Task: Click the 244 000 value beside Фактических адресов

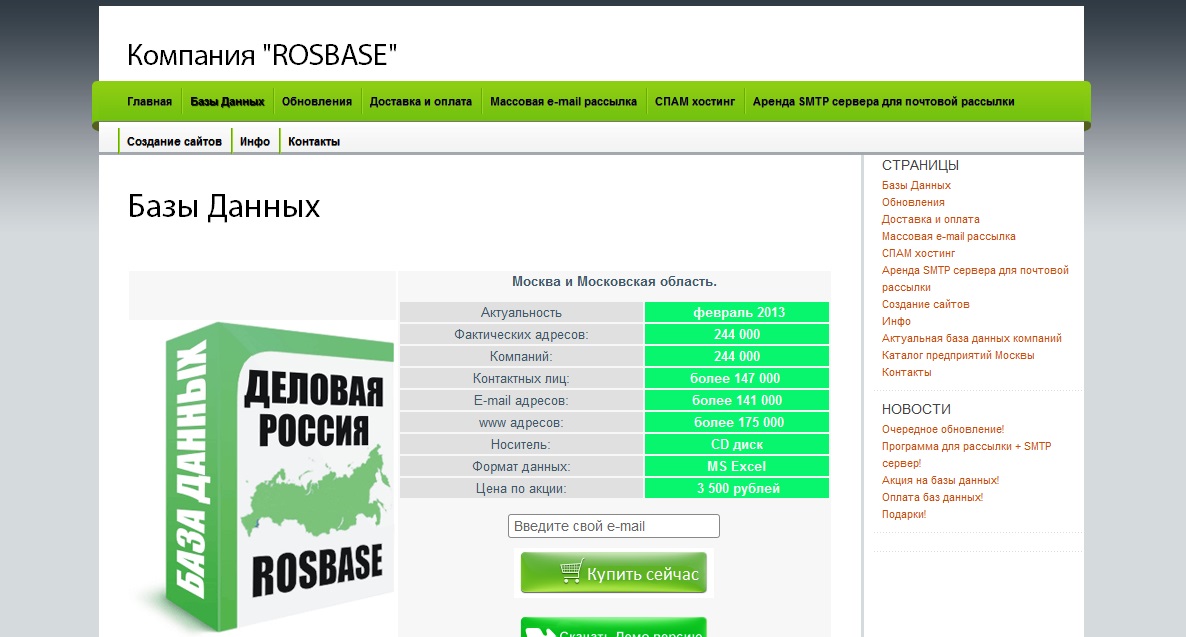Action: point(737,334)
